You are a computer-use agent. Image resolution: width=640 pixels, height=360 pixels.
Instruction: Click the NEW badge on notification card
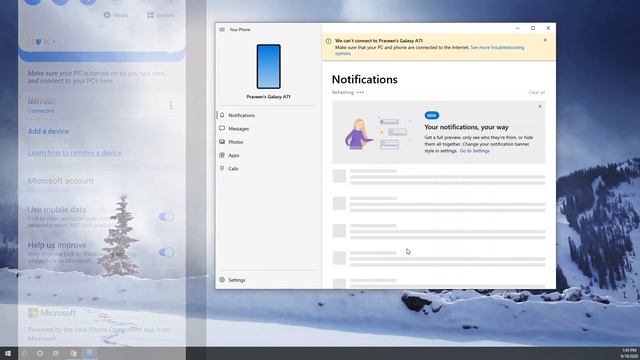pos(431,116)
